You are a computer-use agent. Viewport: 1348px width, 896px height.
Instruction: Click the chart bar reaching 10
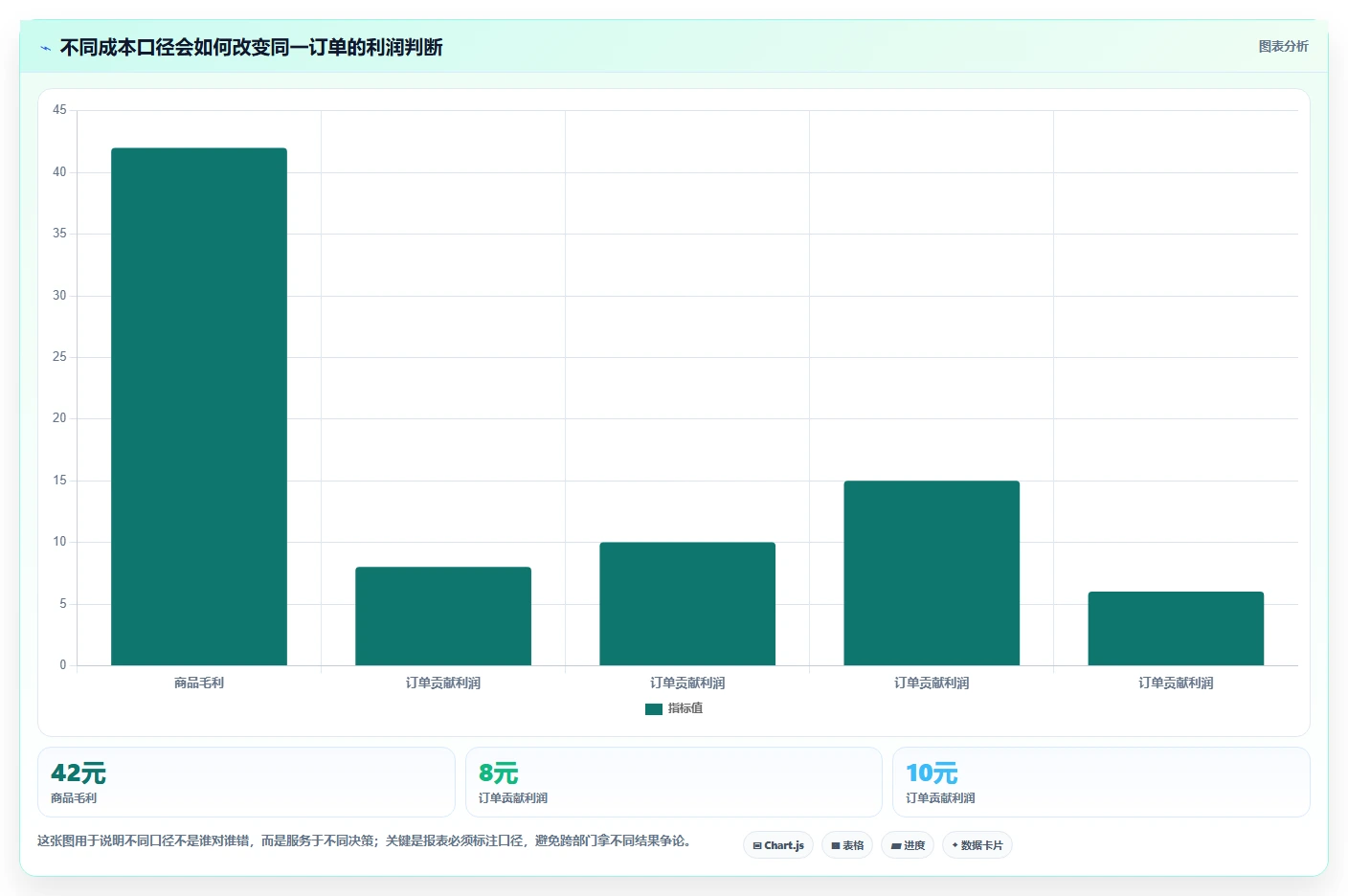click(687, 604)
